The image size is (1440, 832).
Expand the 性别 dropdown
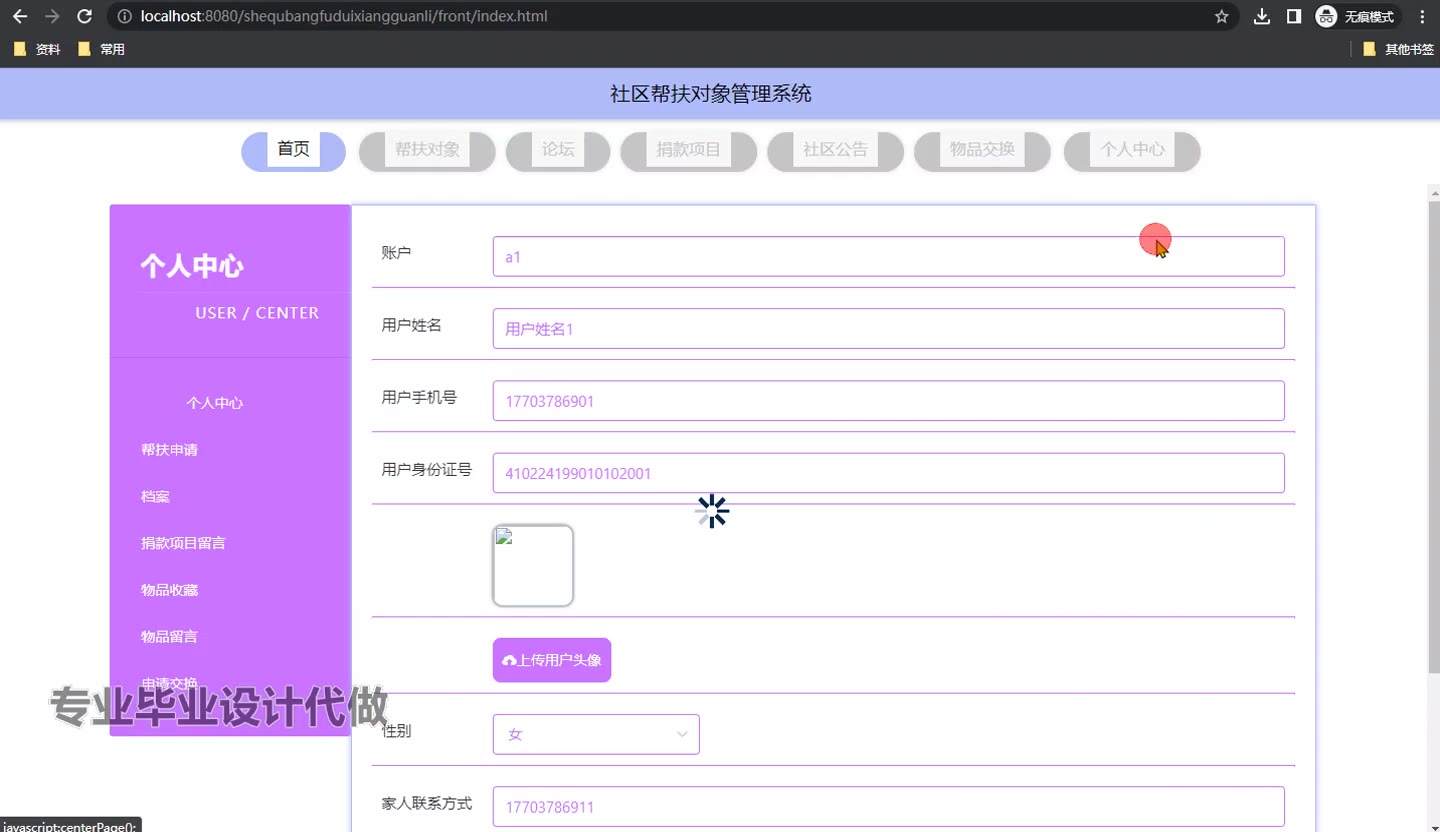coord(596,734)
